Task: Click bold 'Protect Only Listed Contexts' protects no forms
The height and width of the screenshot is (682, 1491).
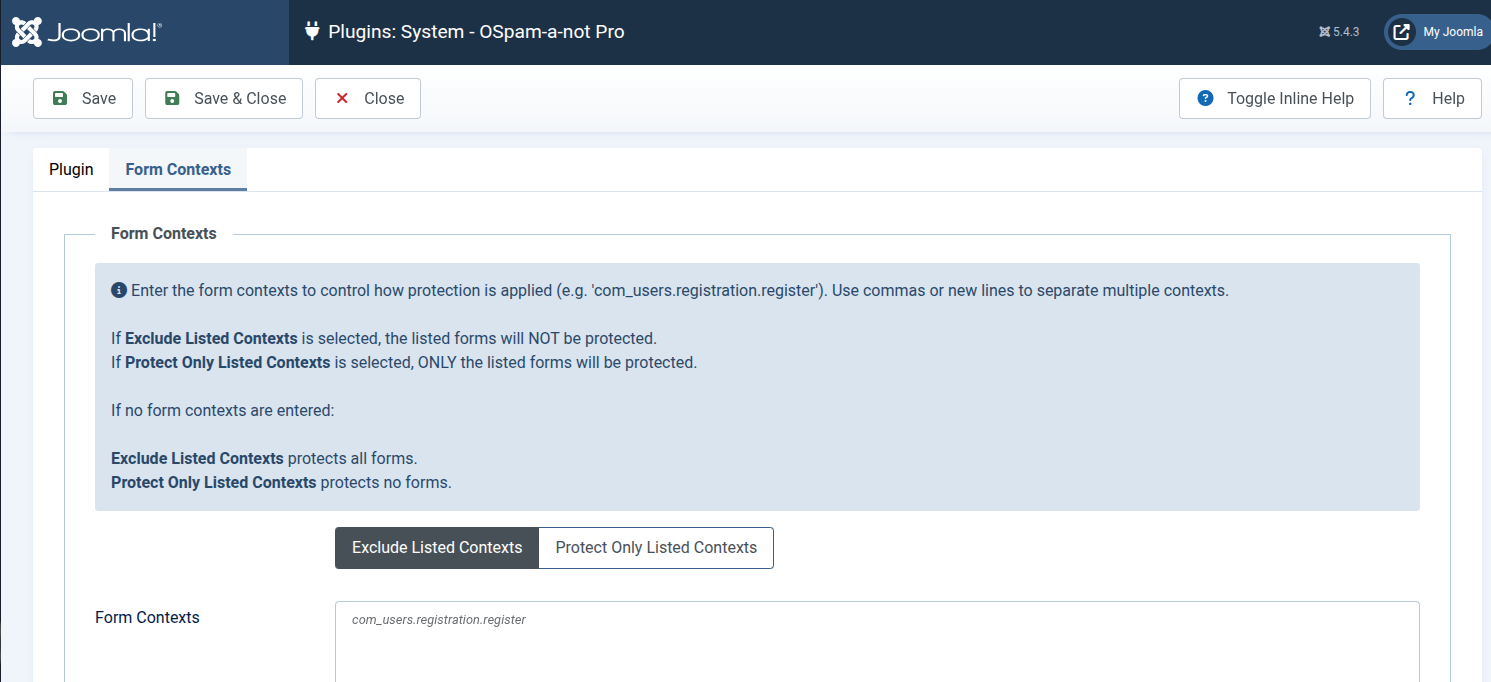Action: click(x=214, y=482)
